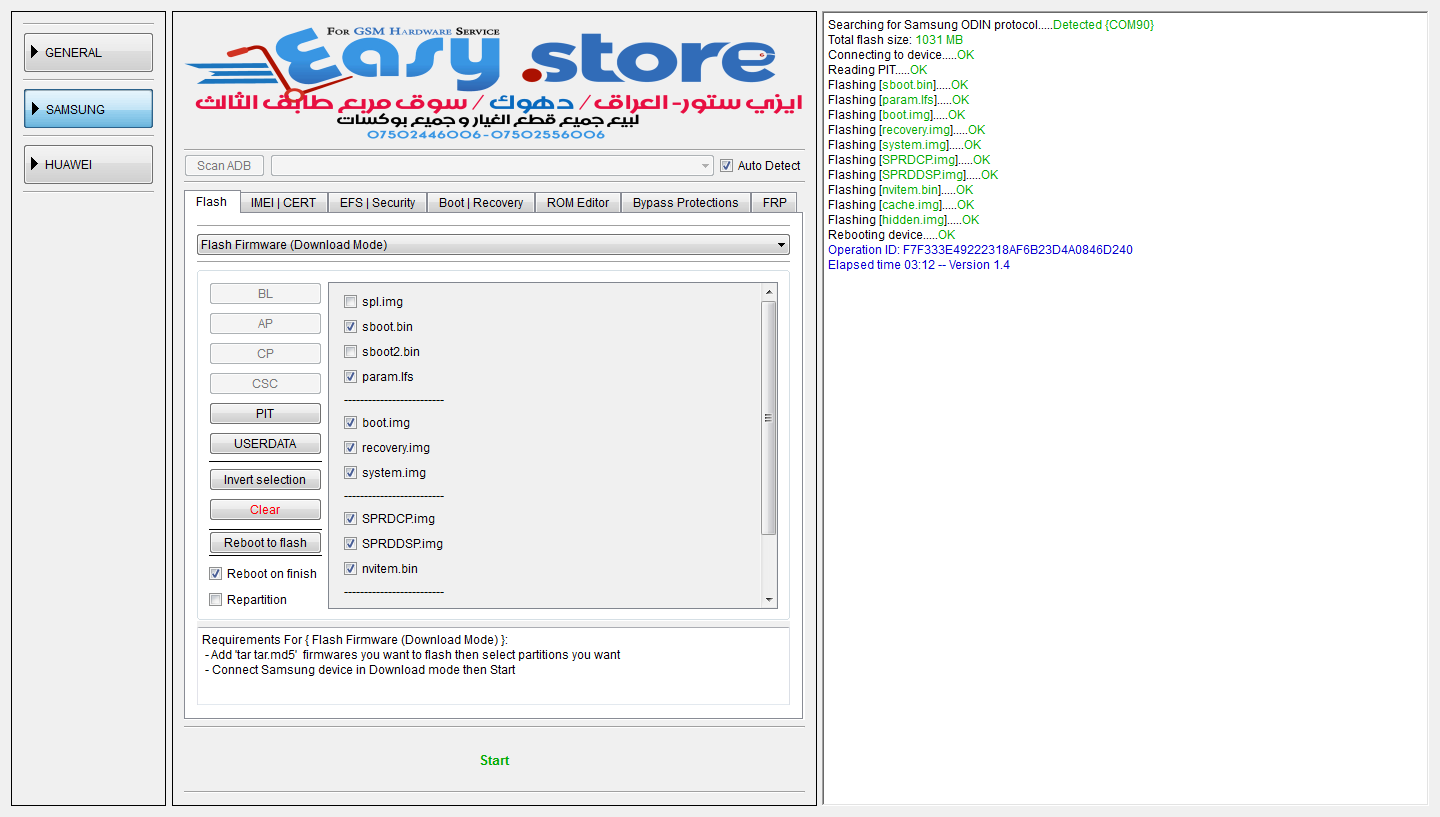This screenshot has width=1440, height=817.
Task: Switch to the Flash tab
Action: (x=212, y=202)
